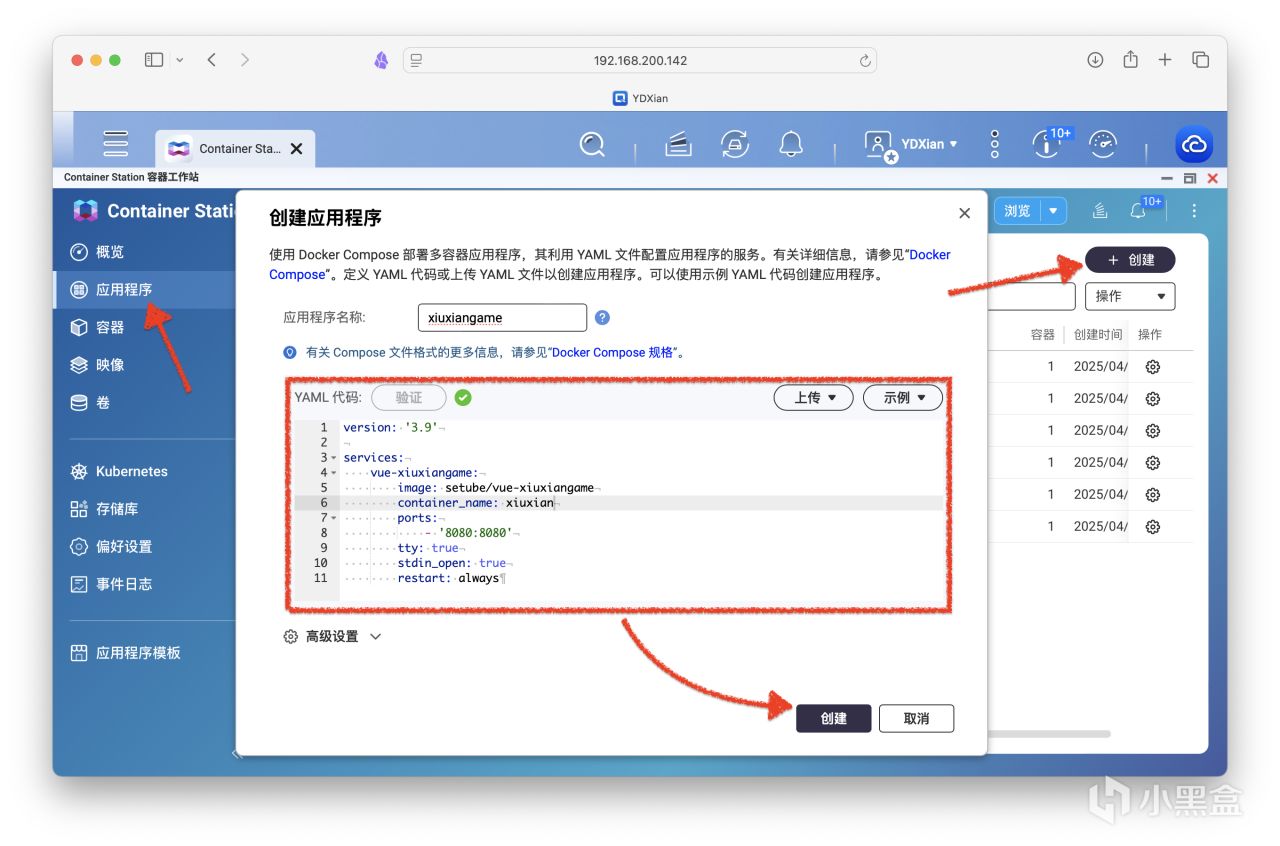Click the 浏览 button

(x=1017, y=211)
